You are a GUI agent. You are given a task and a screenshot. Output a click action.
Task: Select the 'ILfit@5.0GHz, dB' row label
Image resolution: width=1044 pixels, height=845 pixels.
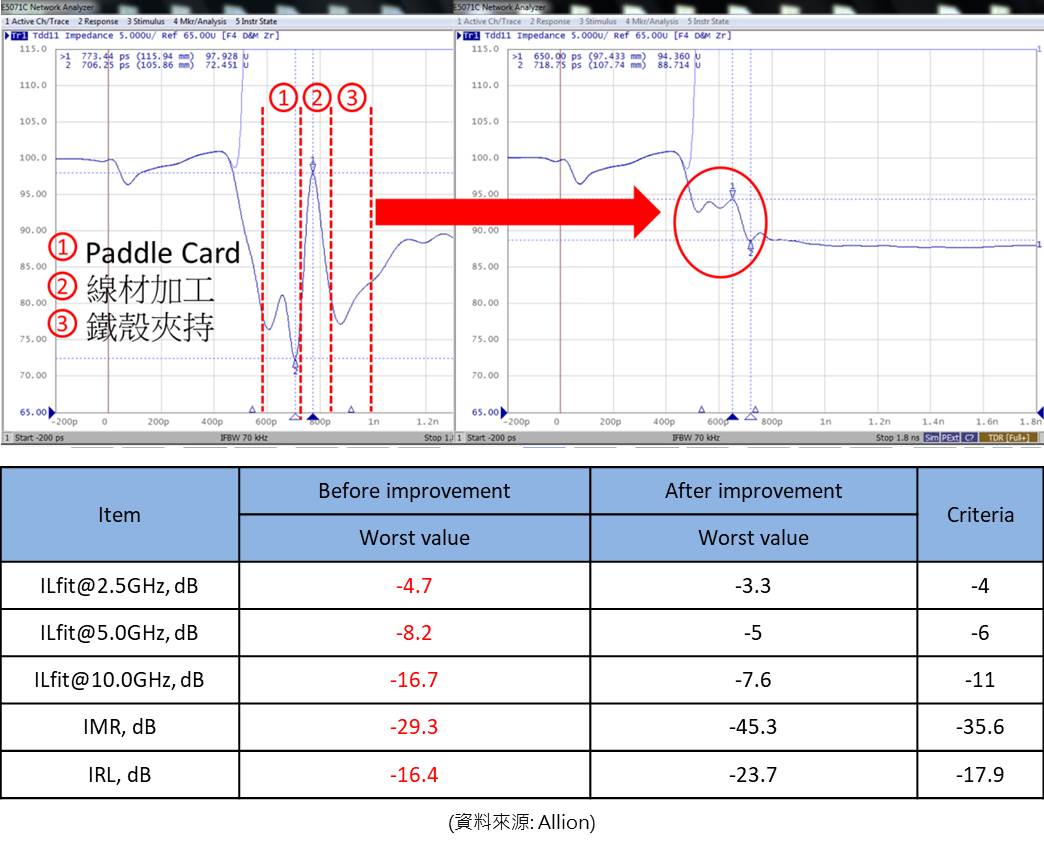click(x=119, y=633)
